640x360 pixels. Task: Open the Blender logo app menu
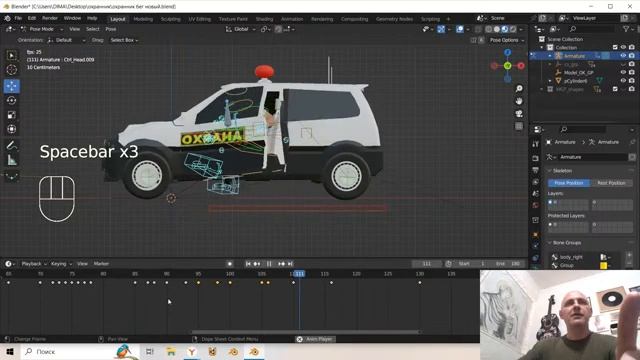point(7,18)
